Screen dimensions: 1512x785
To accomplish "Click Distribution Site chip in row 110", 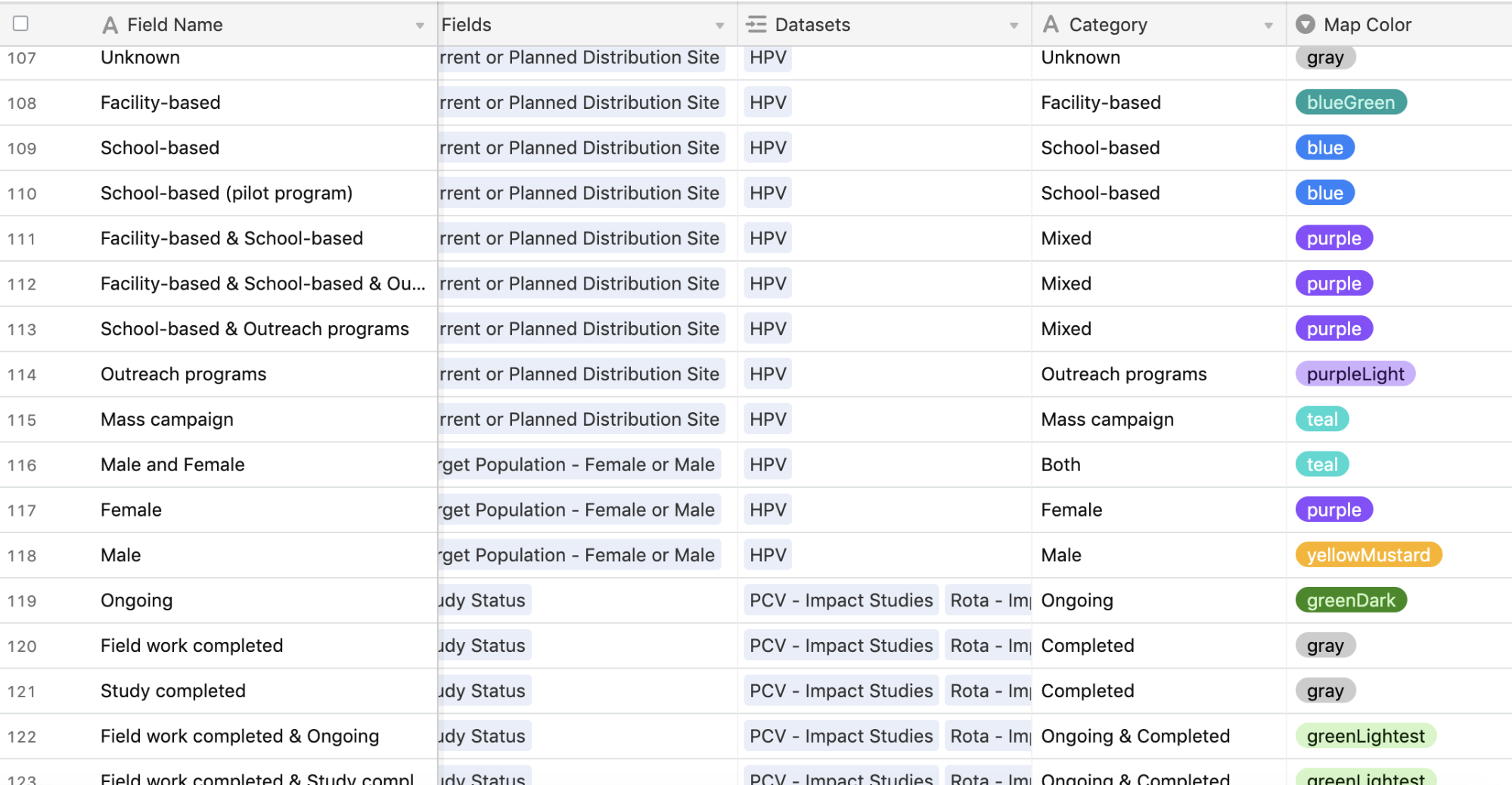I will [581, 194].
